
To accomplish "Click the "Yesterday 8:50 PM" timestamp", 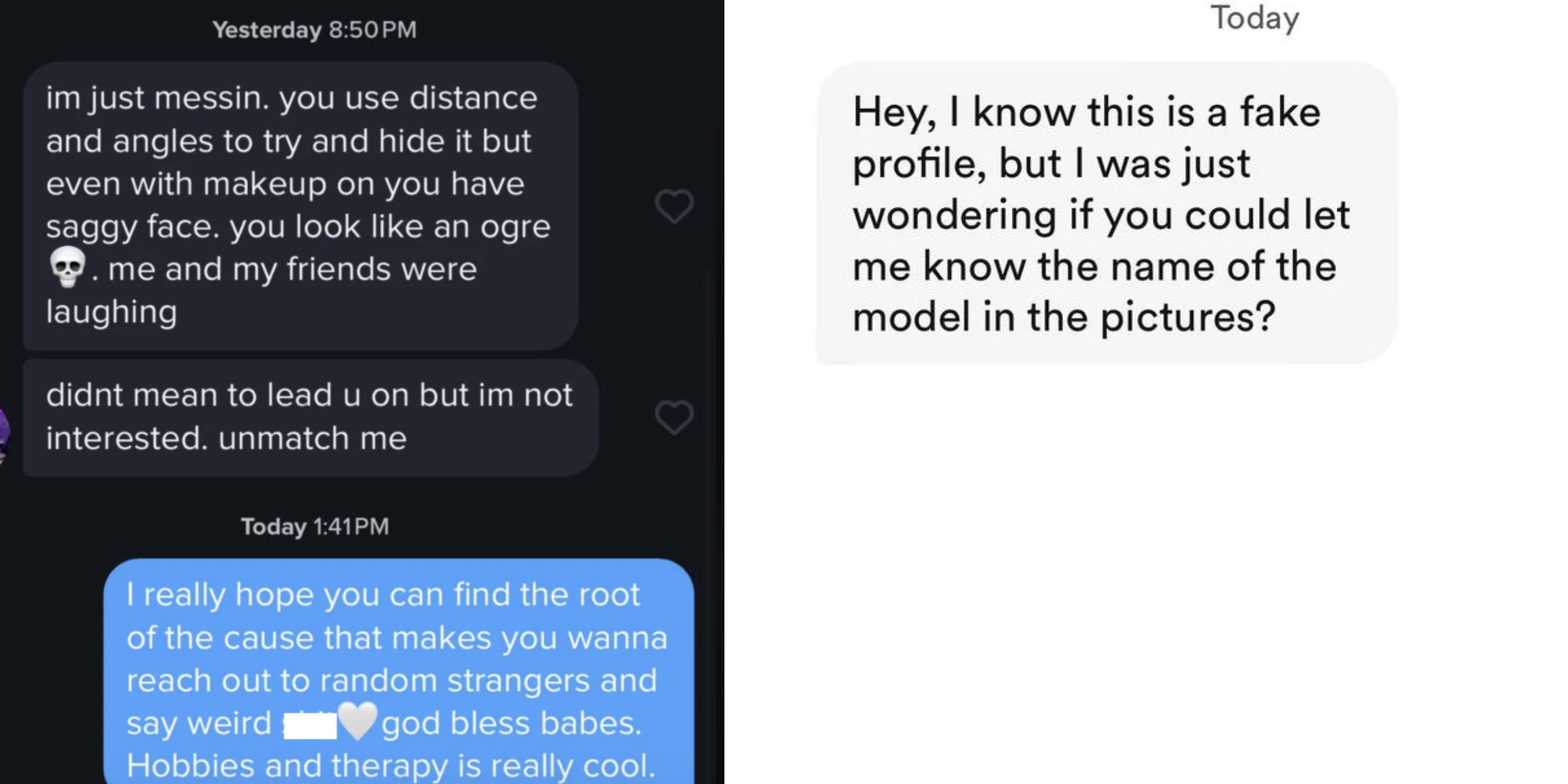I will 314,29.
